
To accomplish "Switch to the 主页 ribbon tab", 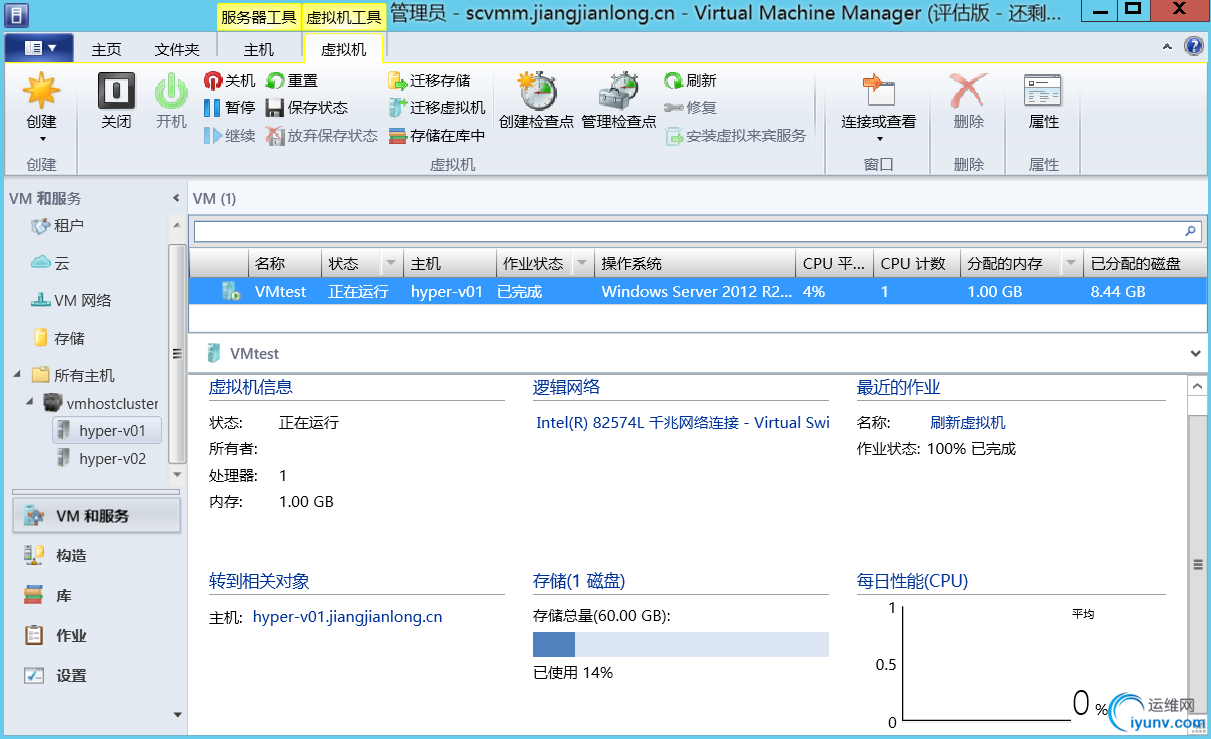I will (x=106, y=49).
